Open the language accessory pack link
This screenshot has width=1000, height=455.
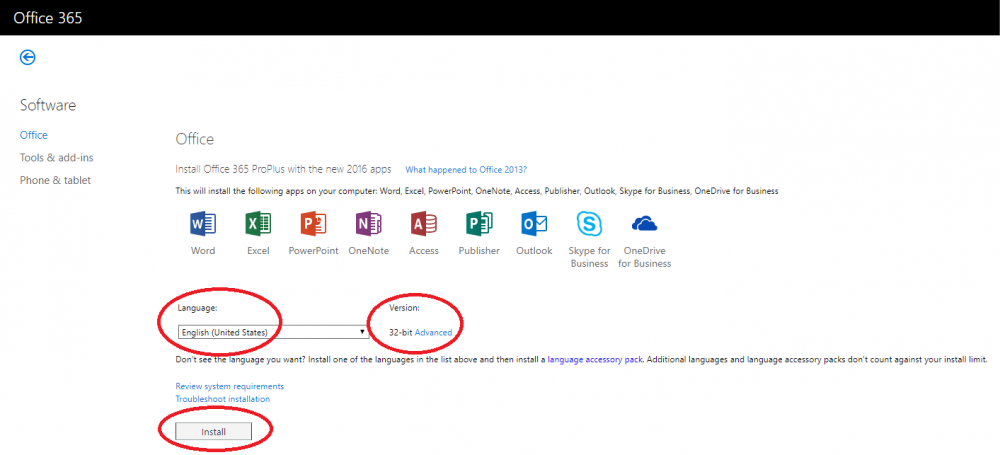click(x=594, y=360)
